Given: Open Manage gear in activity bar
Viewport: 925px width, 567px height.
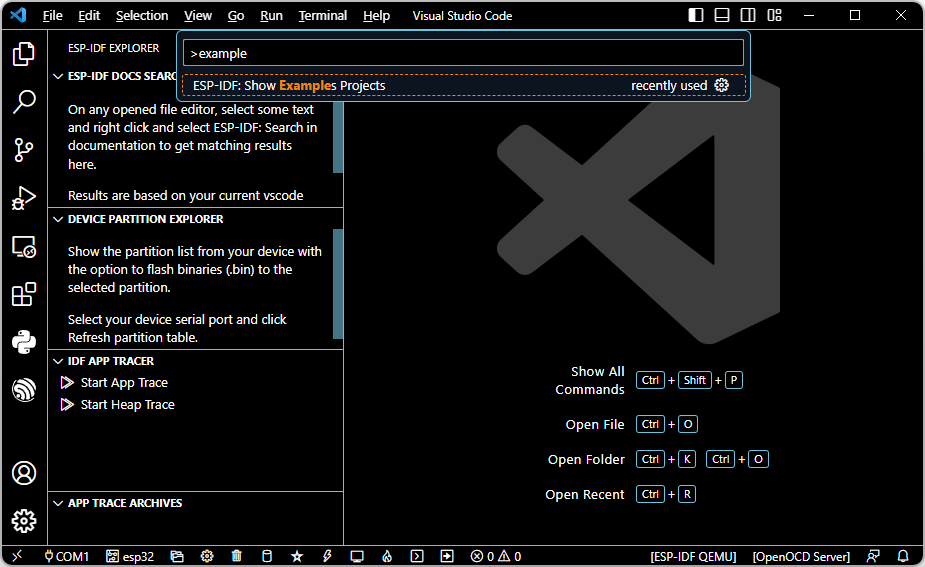Looking at the screenshot, I should pos(24,521).
